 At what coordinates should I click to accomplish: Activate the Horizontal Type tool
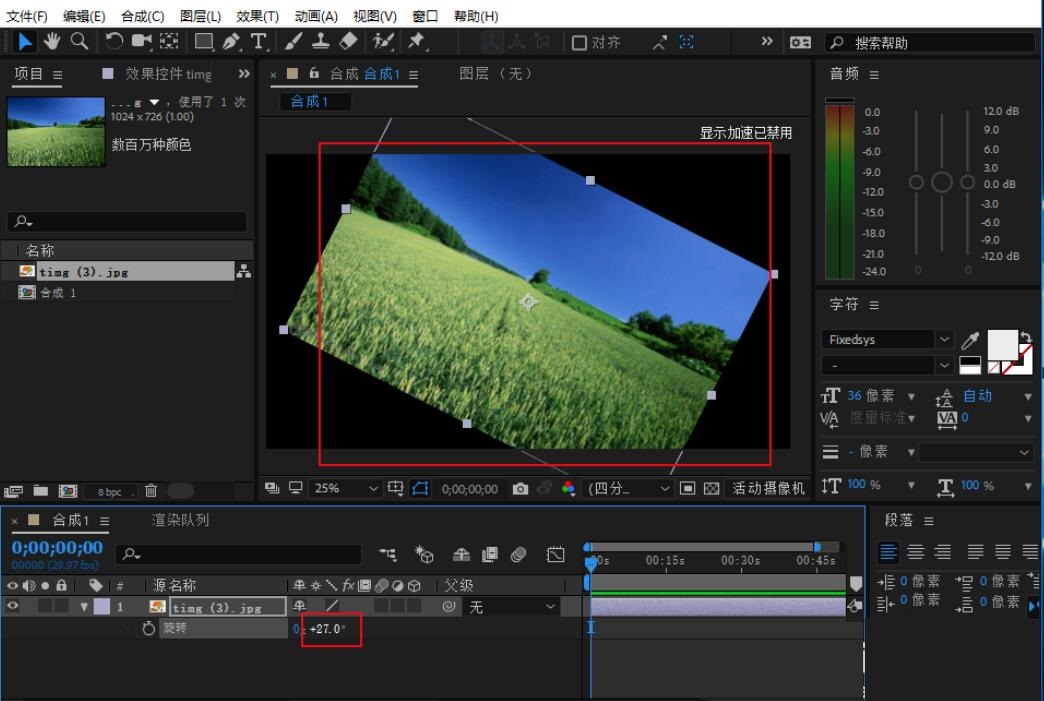click(x=259, y=41)
